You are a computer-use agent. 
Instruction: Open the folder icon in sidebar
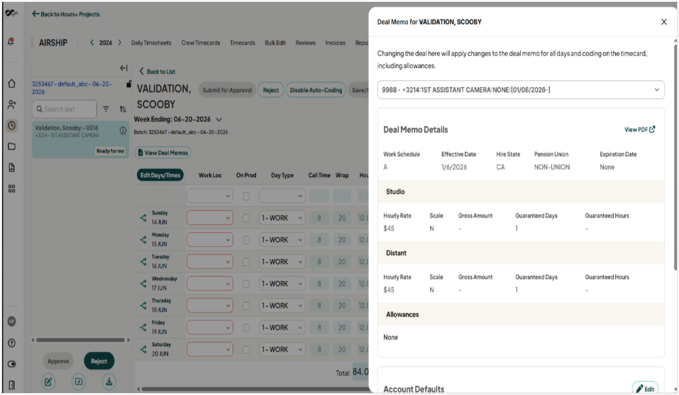12,146
